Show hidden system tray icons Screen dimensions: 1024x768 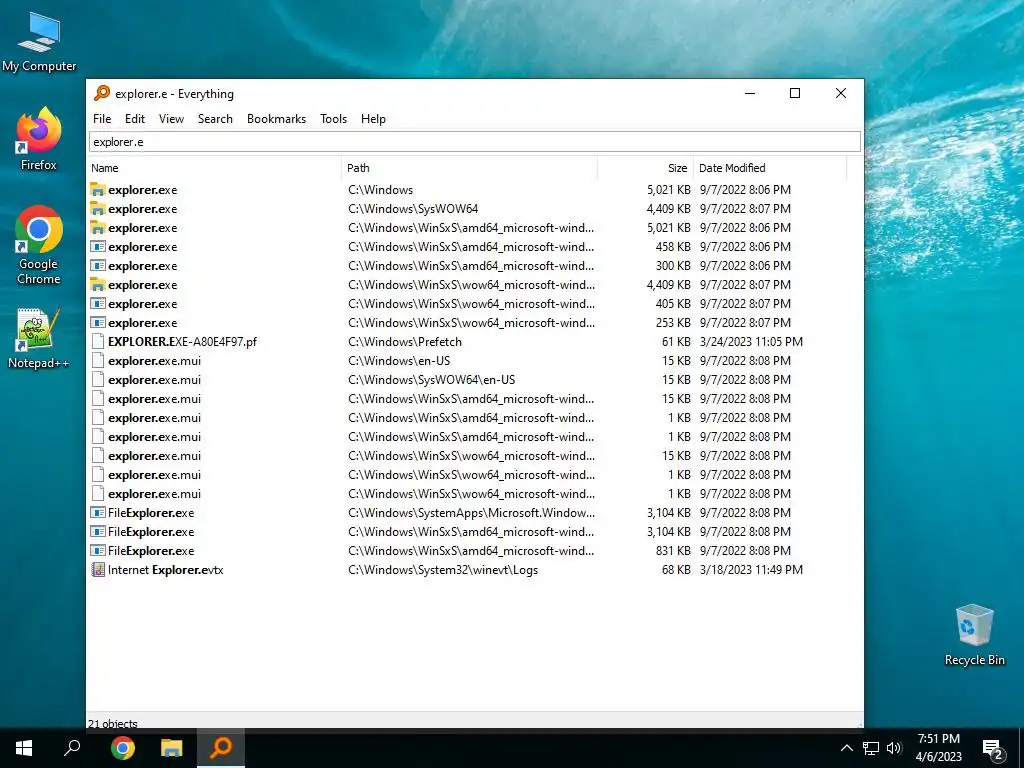pos(846,748)
